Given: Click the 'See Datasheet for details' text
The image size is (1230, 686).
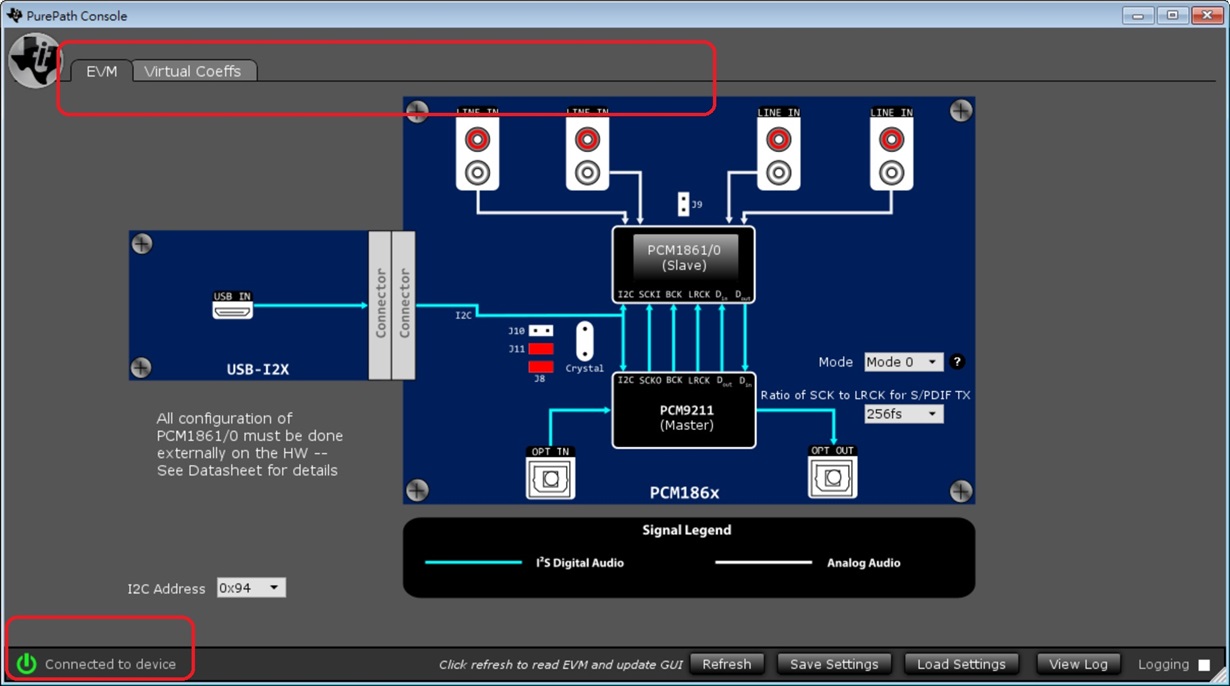Looking at the screenshot, I should 247,470.
